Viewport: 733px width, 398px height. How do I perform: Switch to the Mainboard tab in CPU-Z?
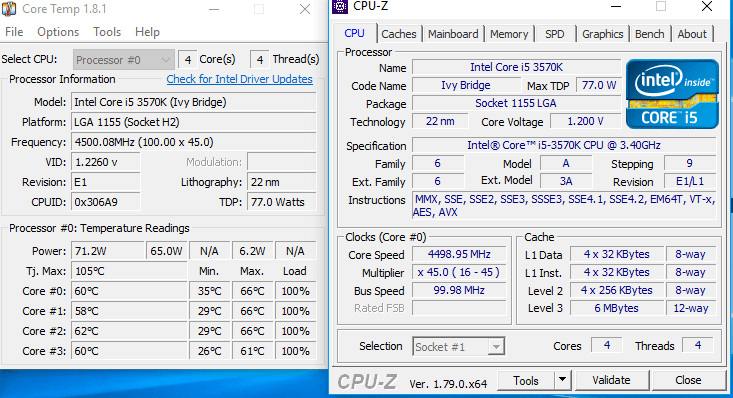(x=453, y=34)
